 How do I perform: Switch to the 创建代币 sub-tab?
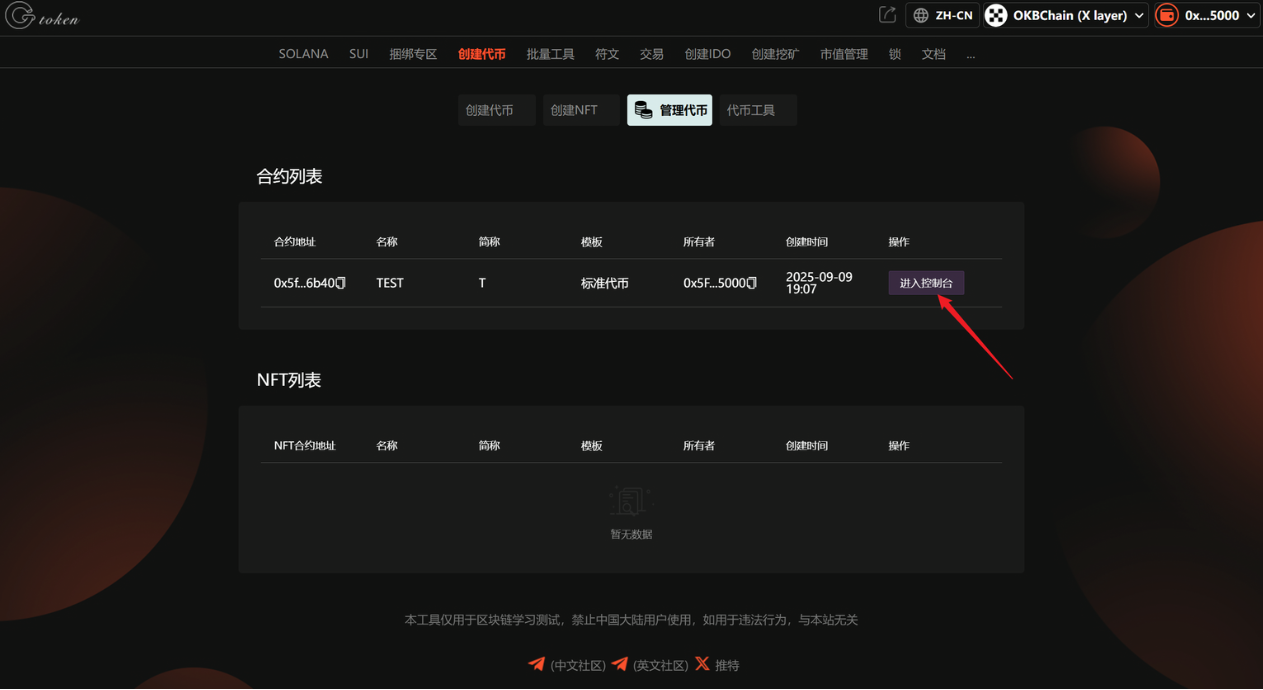496,110
